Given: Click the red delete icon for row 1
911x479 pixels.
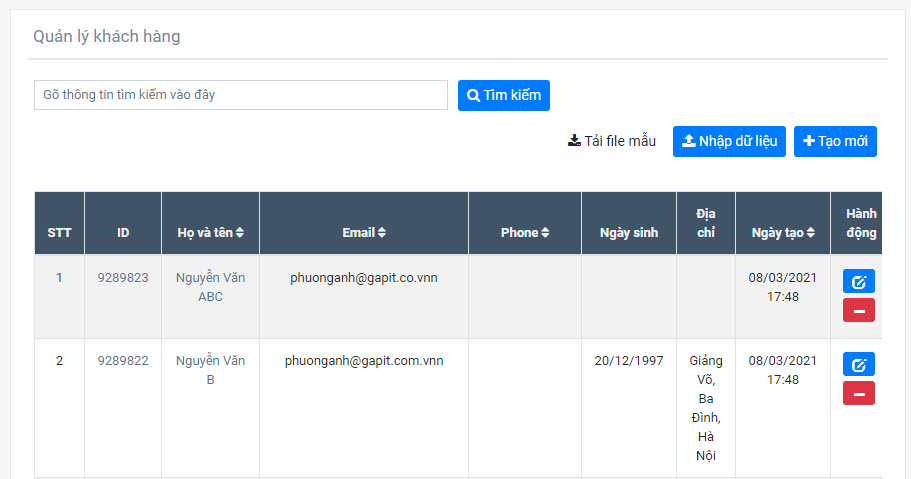Looking at the screenshot, I should 858,310.
